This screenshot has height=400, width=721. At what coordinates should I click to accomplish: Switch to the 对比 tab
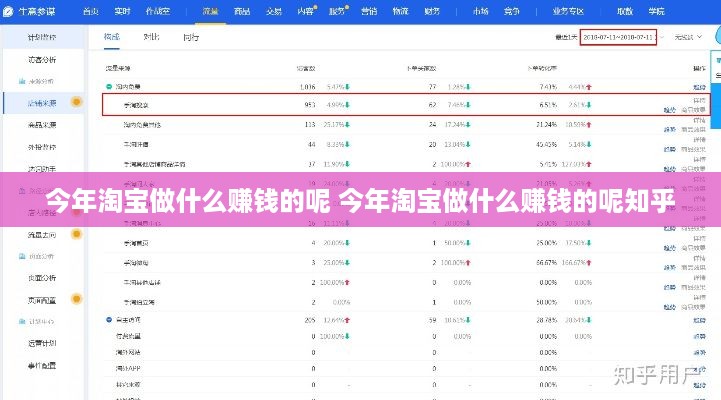click(x=151, y=37)
